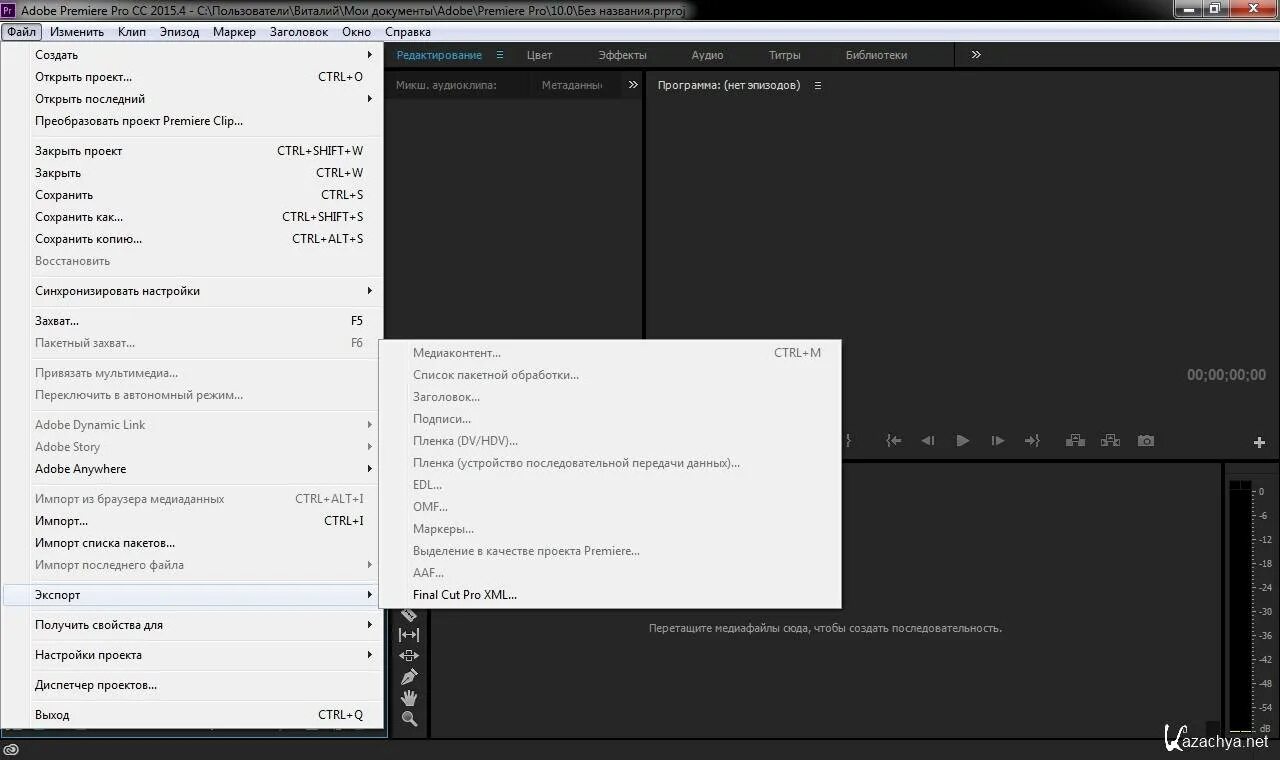Choose Импорт... menu item
The width and height of the screenshot is (1280, 760).
click(192, 521)
